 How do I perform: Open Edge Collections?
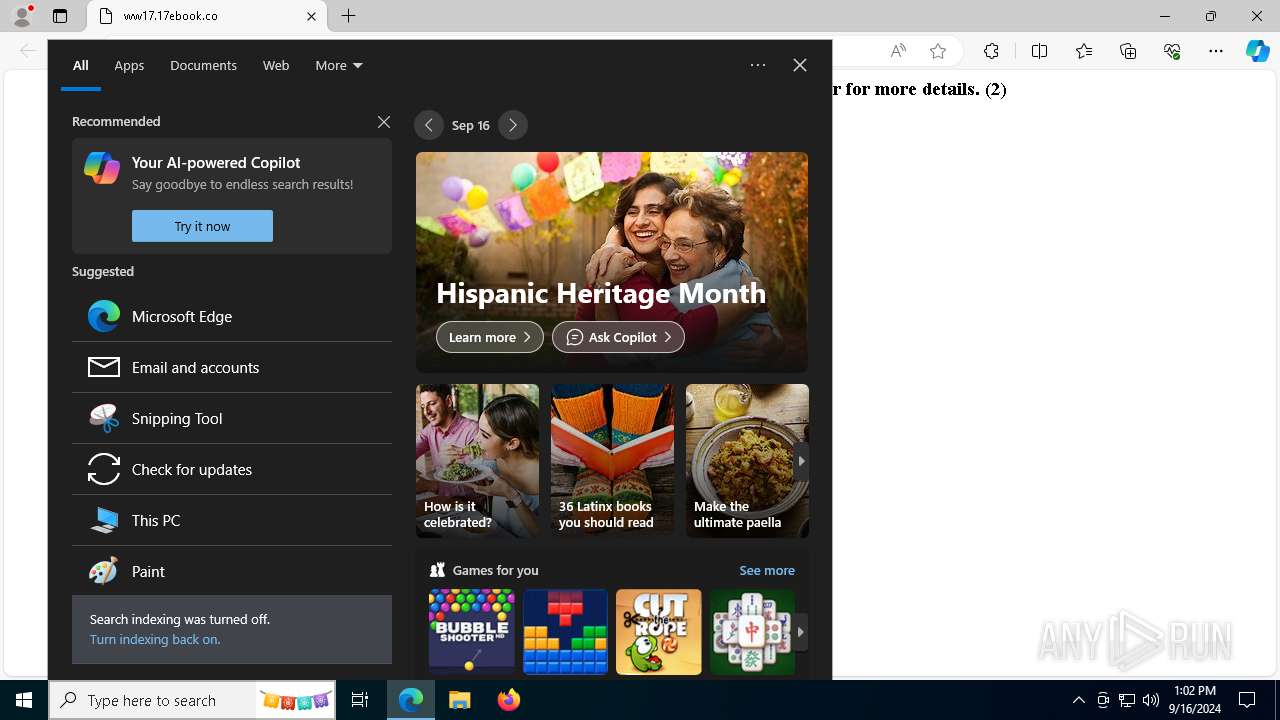tap(1128, 51)
